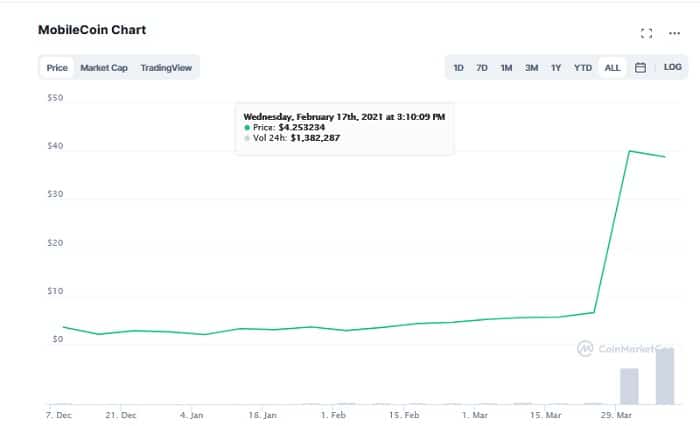Select the 1D time range
Screen dimensions: 700x426
click(x=458, y=68)
